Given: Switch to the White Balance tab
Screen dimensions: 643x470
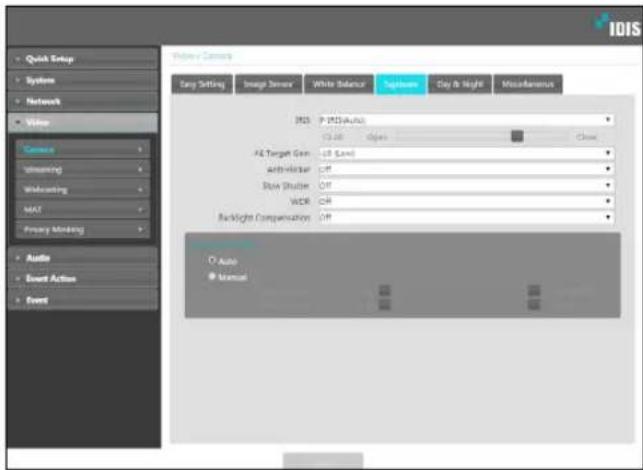Looking at the screenshot, I should tap(339, 84).
